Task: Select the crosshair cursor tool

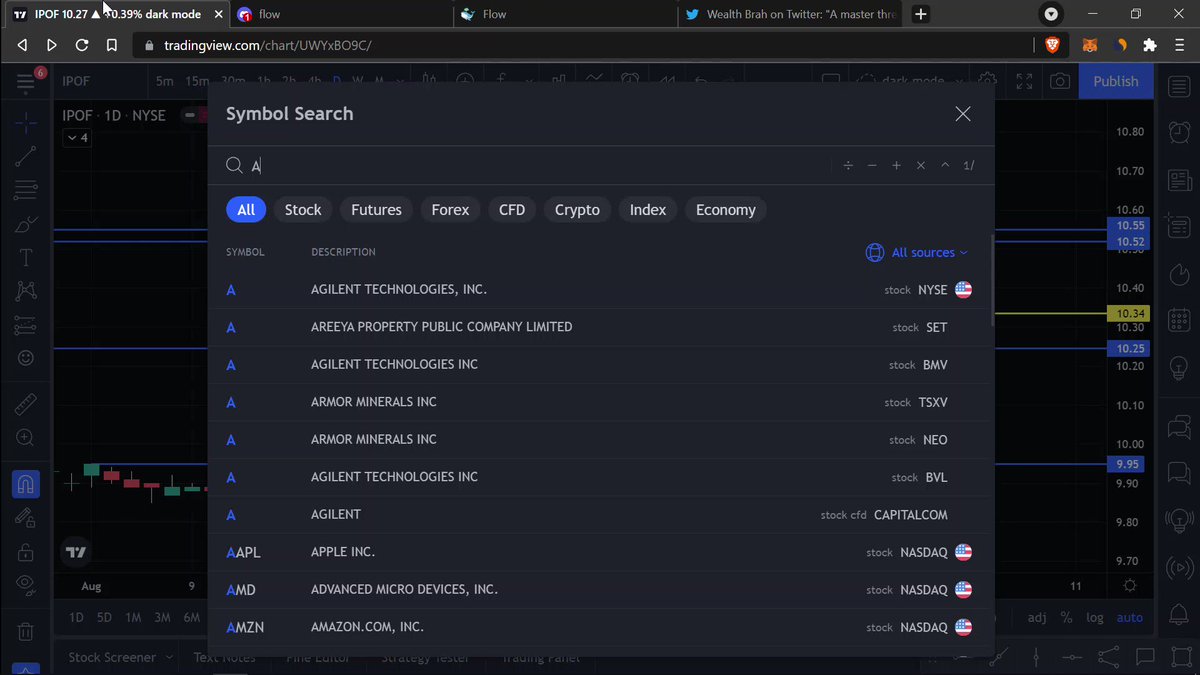Action: [26, 122]
